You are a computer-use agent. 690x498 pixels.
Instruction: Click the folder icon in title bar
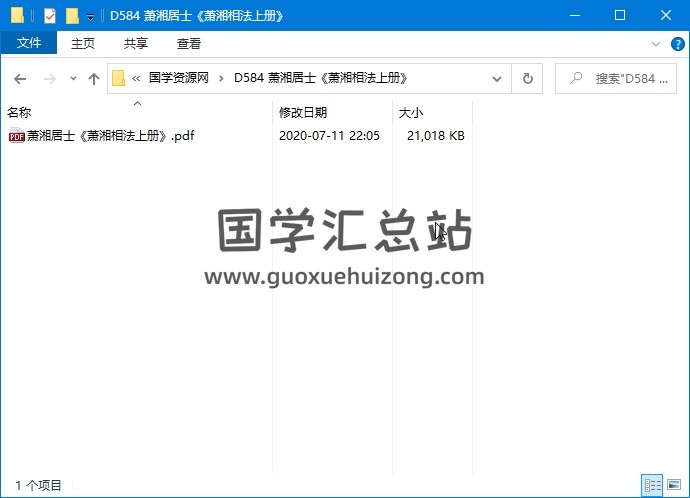[x=17, y=15]
